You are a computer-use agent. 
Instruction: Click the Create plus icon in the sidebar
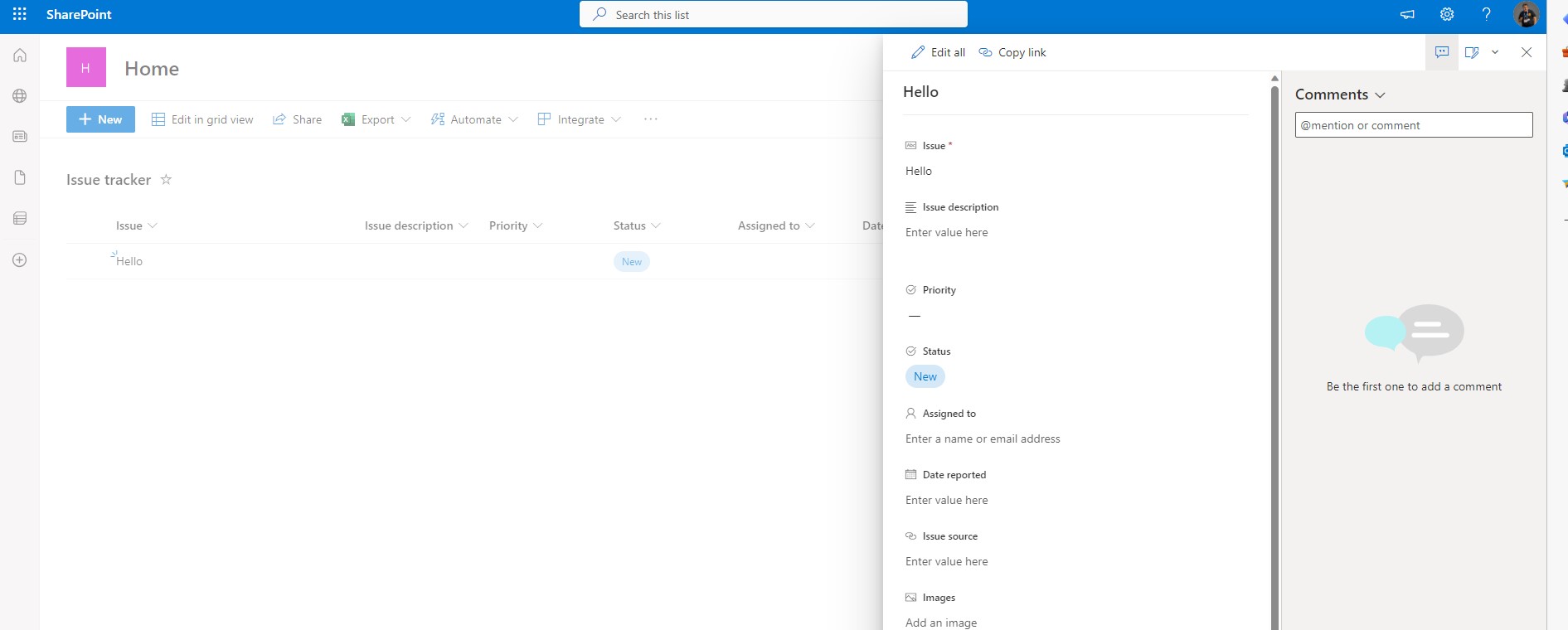(20, 260)
